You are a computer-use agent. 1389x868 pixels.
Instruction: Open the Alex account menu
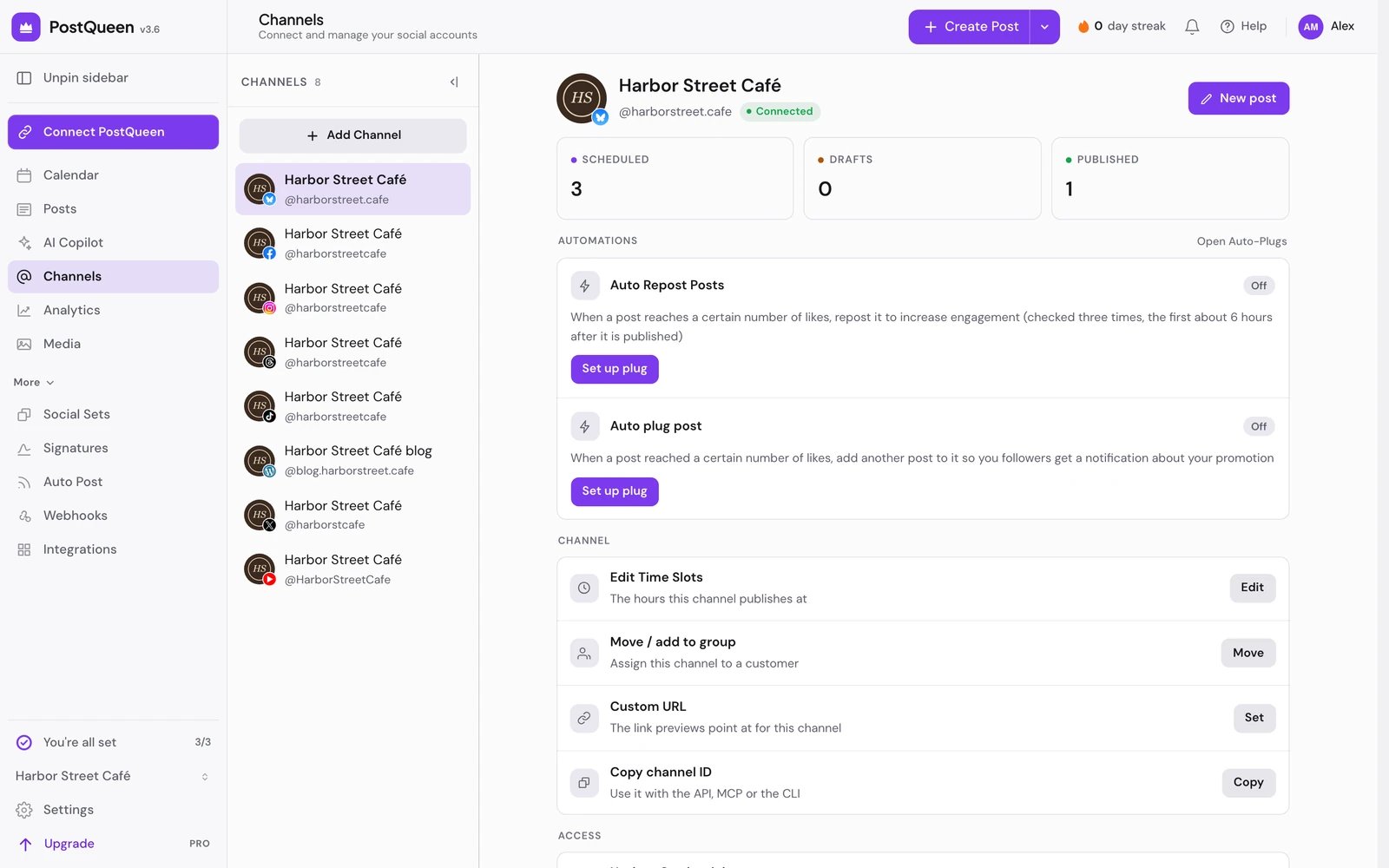coord(1326,27)
